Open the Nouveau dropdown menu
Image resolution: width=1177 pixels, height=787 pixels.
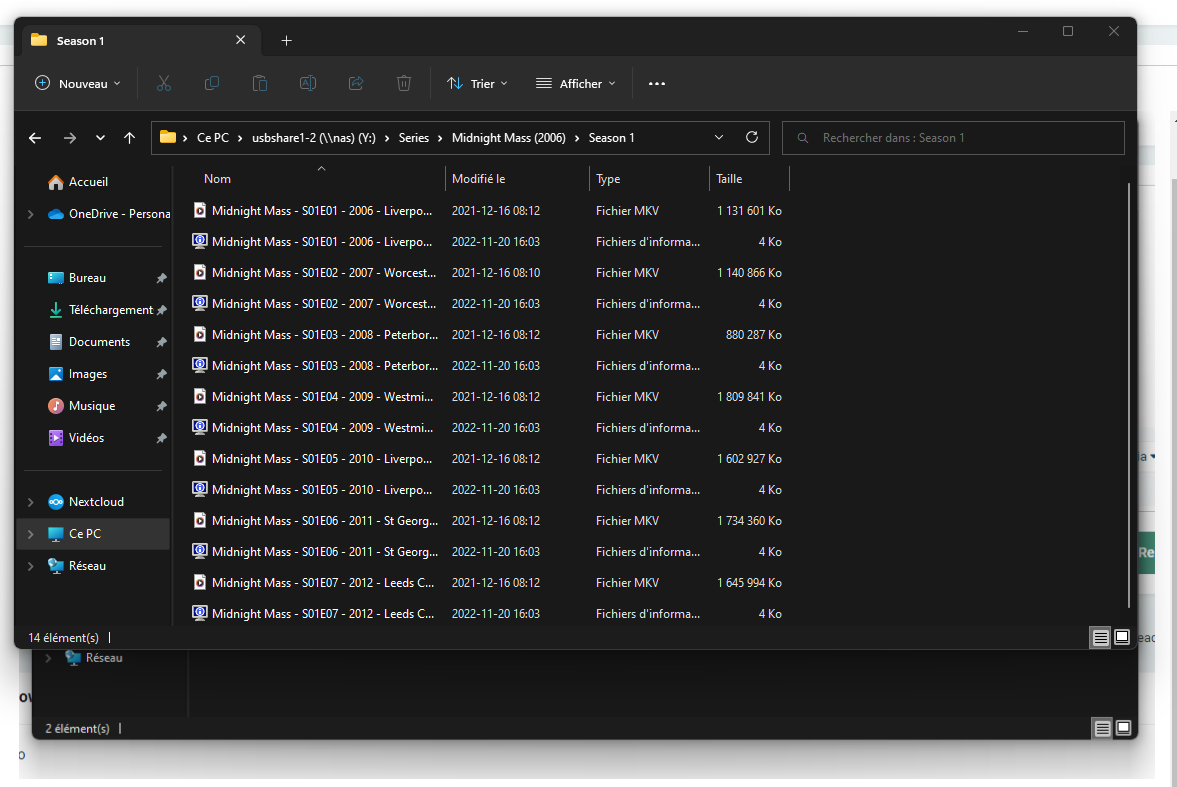[78, 84]
